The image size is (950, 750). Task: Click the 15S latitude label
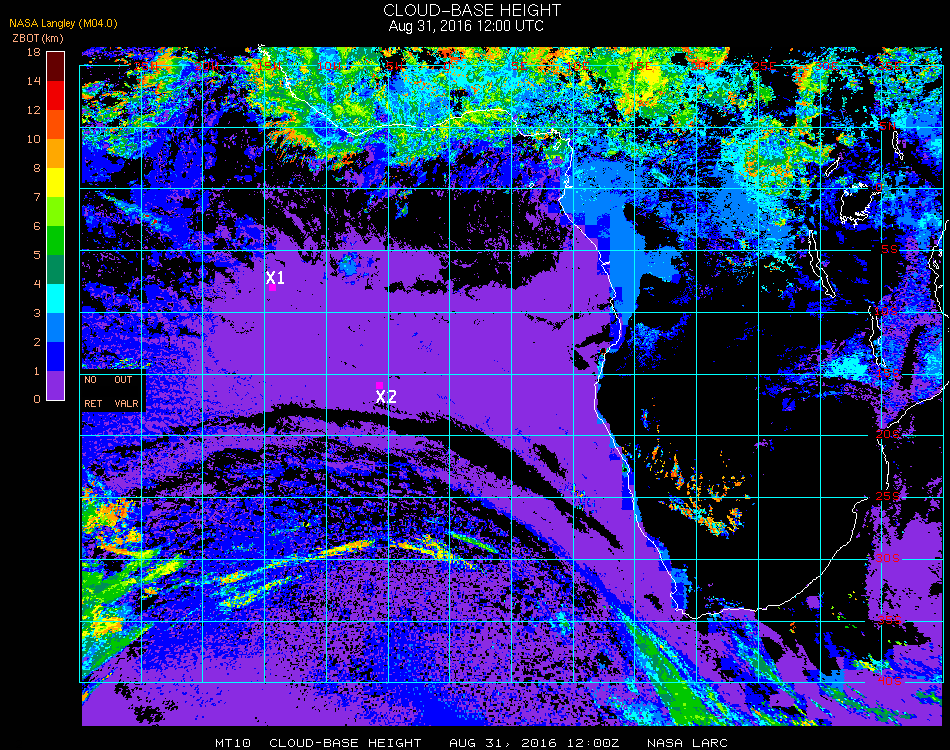pyautogui.click(x=889, y=374)
